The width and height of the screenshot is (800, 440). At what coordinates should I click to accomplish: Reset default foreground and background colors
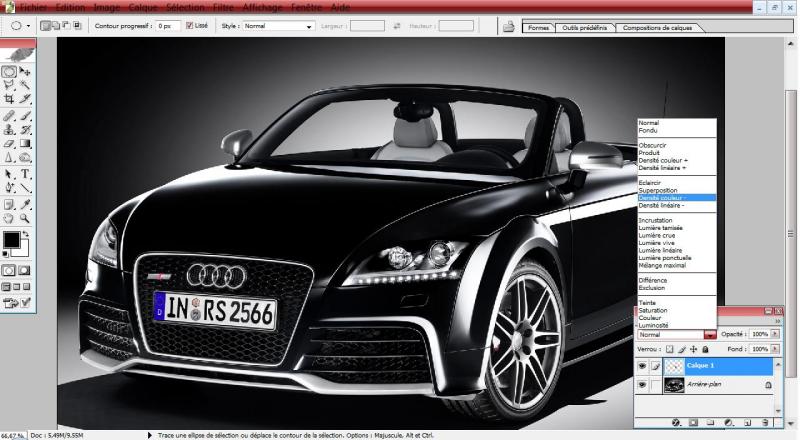click(x=6, y=254)
